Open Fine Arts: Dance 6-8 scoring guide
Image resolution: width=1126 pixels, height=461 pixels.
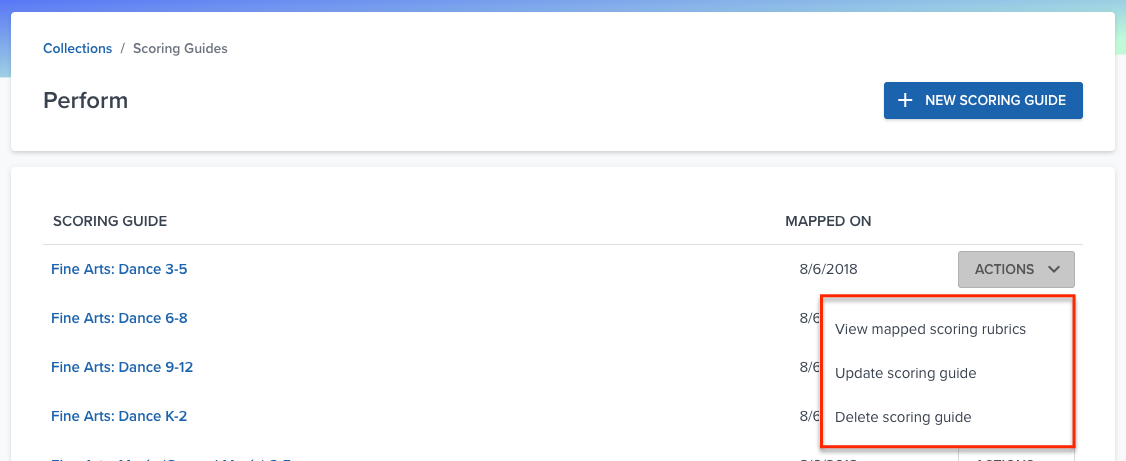[x=119, y=318]
